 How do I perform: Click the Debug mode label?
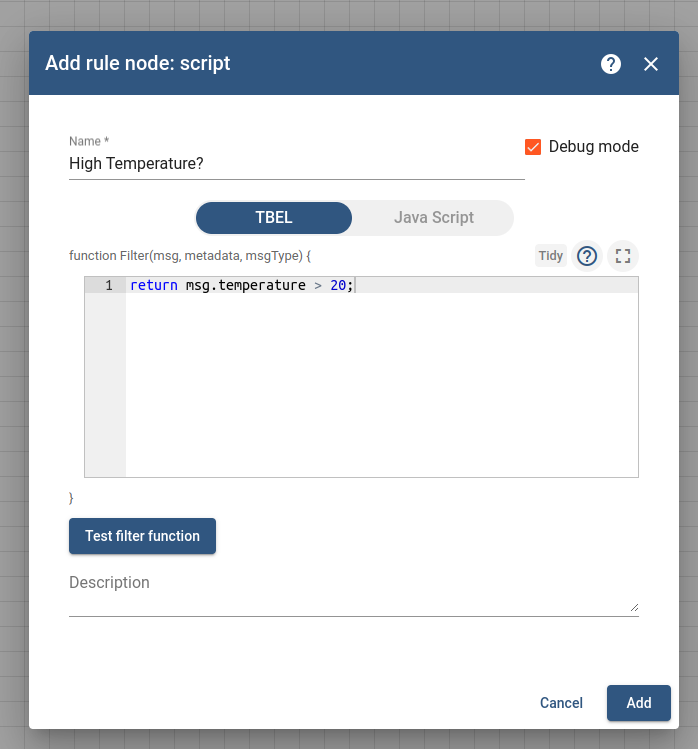593,146
